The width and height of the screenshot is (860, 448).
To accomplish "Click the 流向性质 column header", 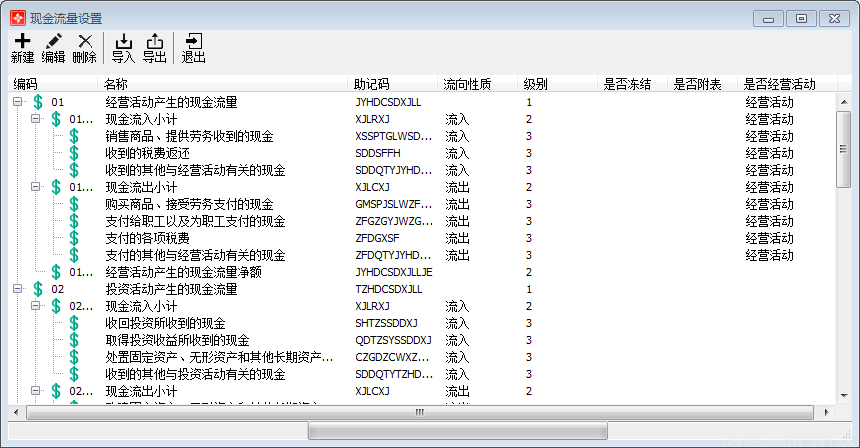I will 478,84.
